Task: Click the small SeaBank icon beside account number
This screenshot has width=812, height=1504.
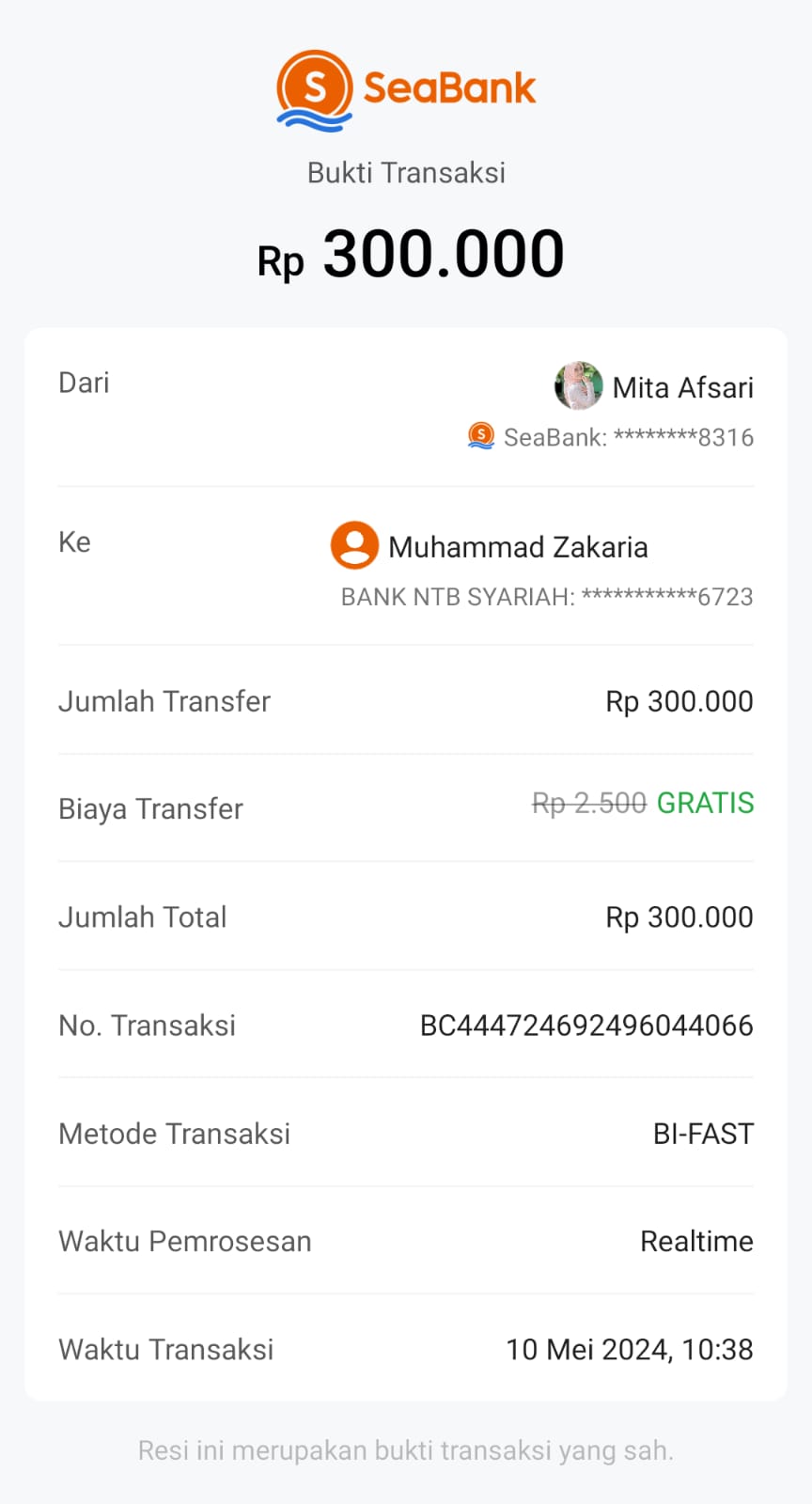Action: click(x=481, y=436)
